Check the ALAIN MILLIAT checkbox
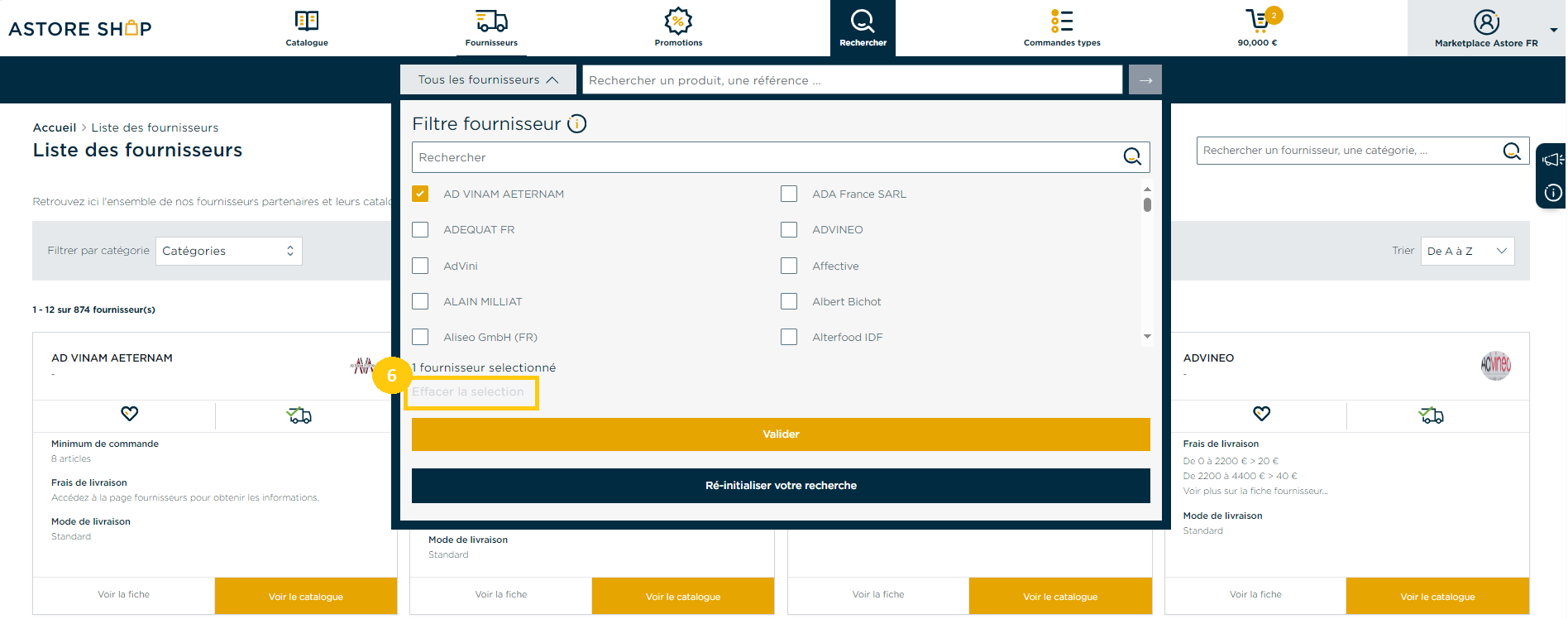The height and width of the screenshot is (619, 1568). pyautogui.click(x=420, y=301)
